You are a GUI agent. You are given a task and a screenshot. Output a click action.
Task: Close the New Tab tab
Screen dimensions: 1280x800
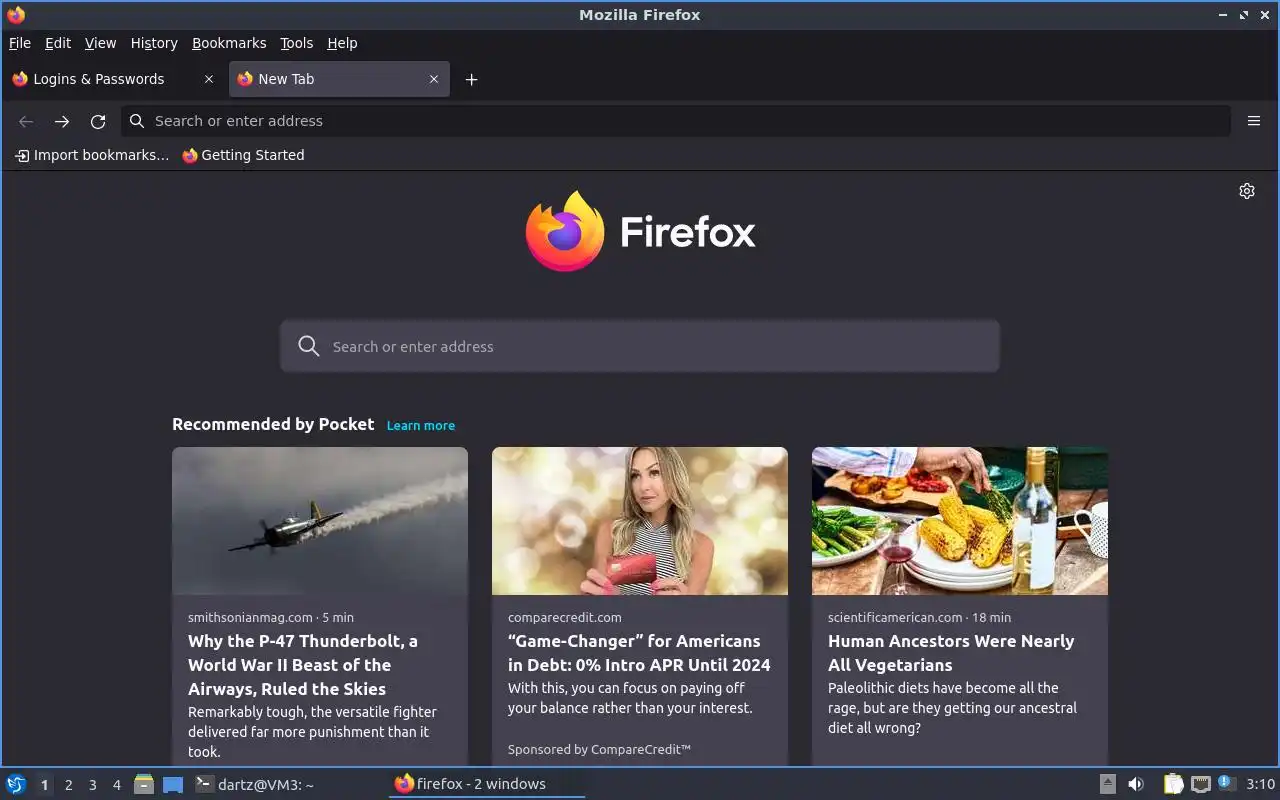pyautogui.click(x=433, y=79)
